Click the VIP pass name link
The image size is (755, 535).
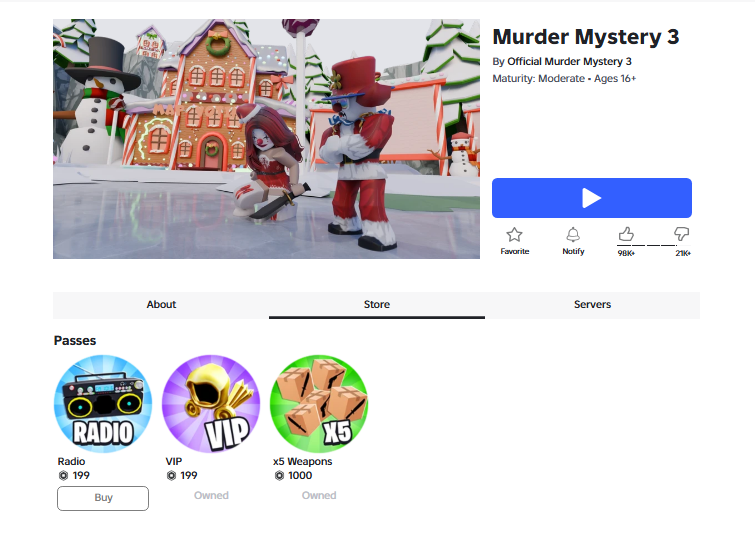click(x=174, y=461)
